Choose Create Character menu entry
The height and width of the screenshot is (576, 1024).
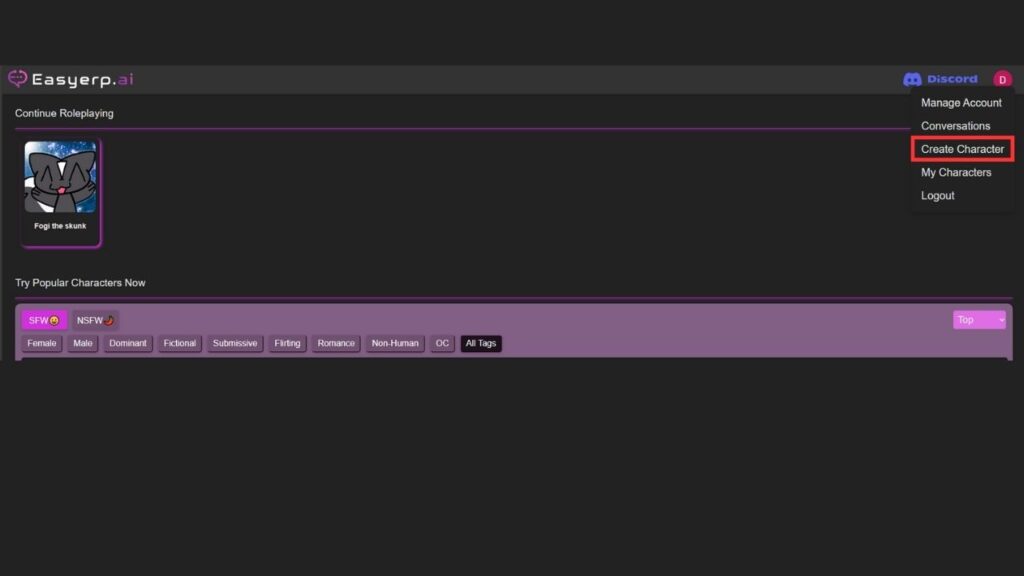coord(962,149)
